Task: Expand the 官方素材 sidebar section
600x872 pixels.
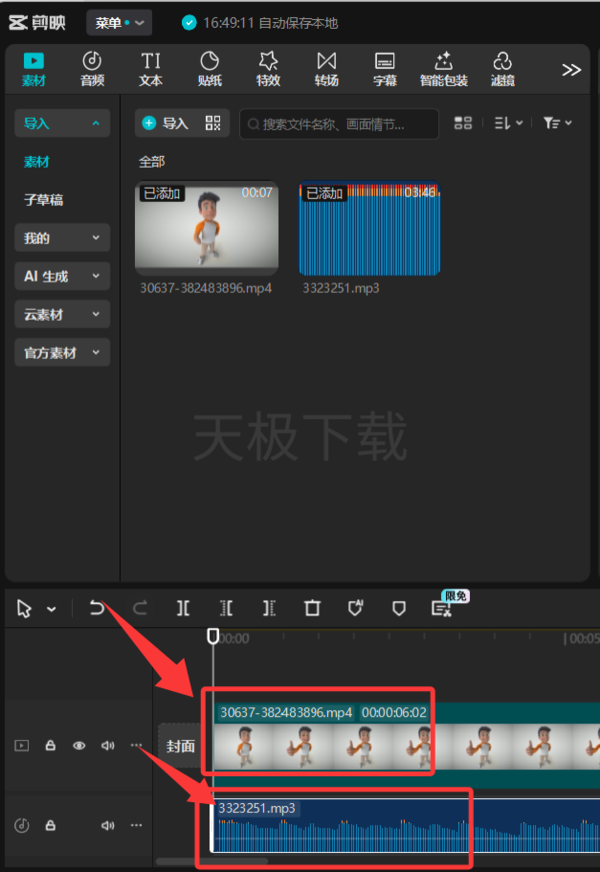Action: [62, 353]
